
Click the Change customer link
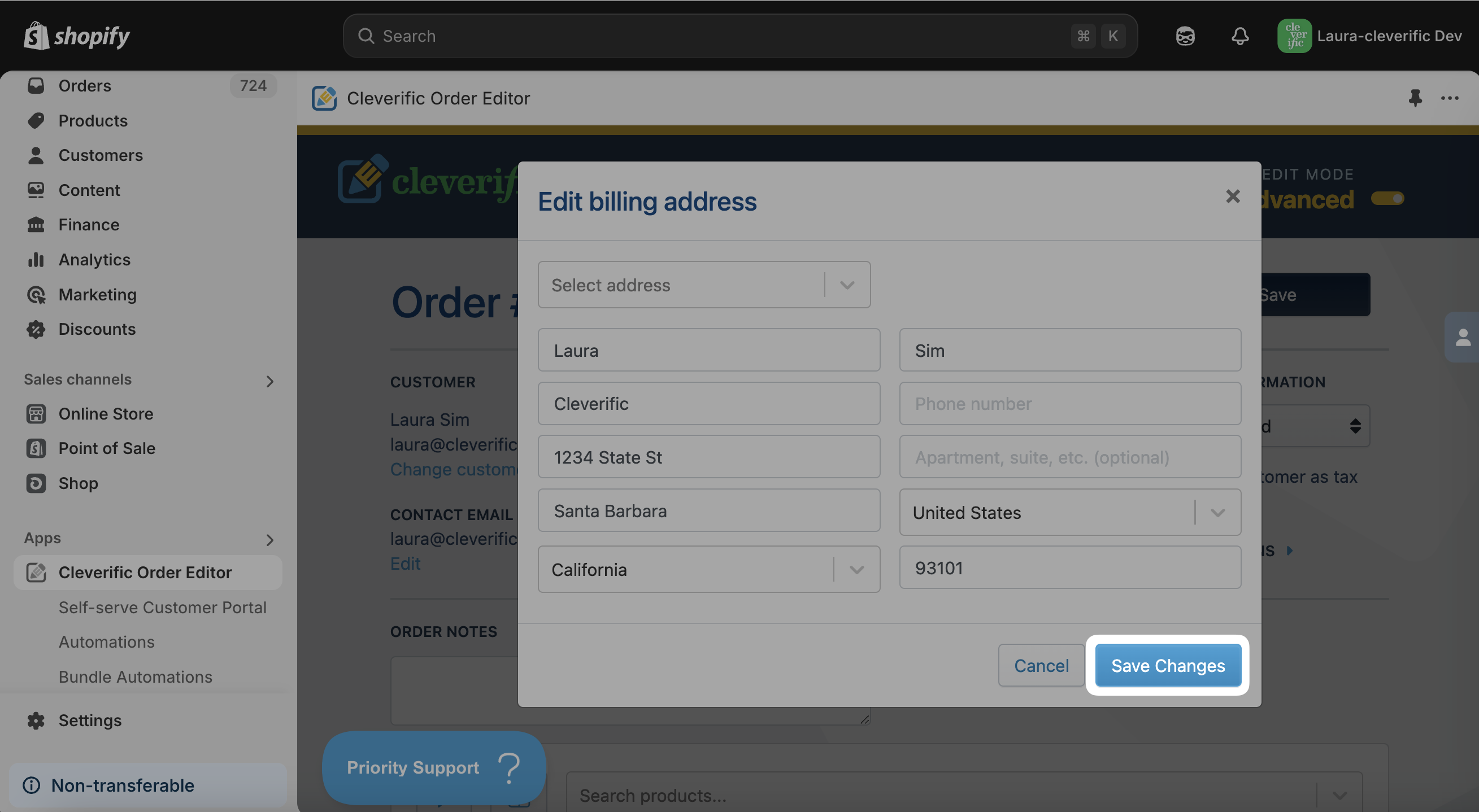(x=454, y=469)
